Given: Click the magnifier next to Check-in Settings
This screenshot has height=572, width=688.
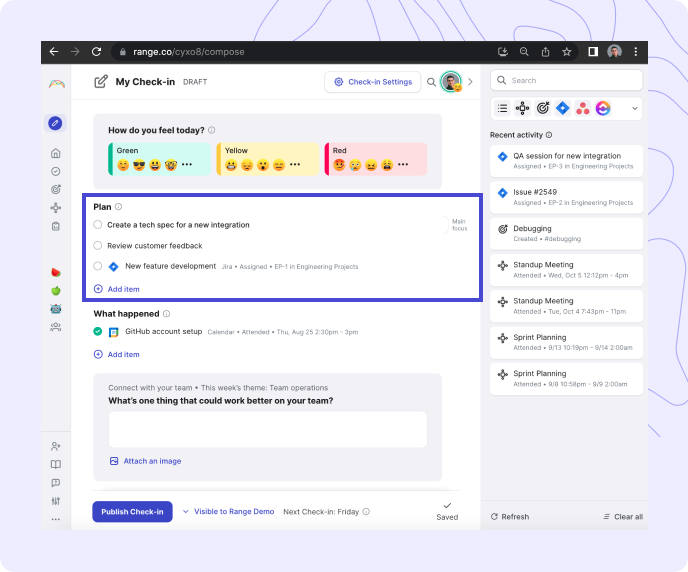Looking at the screenshot, I should tap(431, 82).
